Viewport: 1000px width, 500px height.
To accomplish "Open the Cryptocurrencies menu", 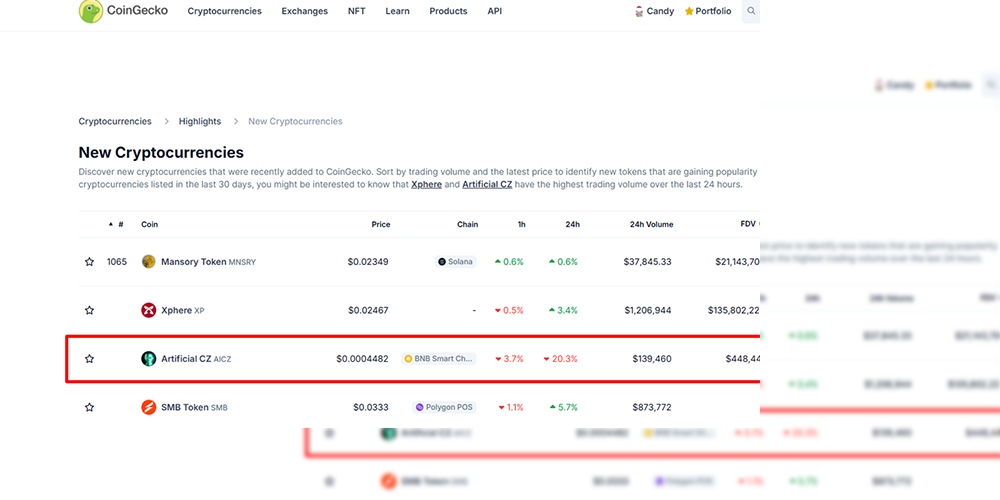I will tap(224, 11).
